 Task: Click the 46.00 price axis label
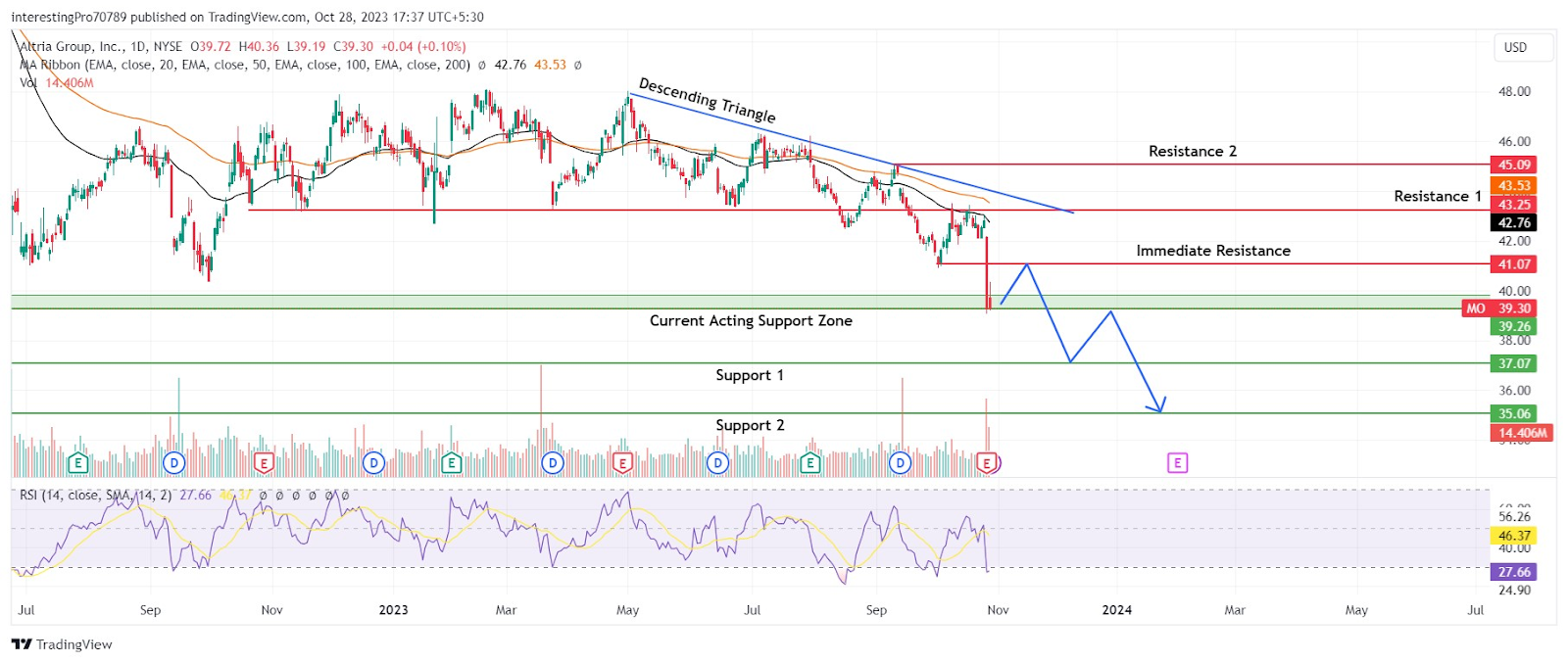tap(1514, 142)
